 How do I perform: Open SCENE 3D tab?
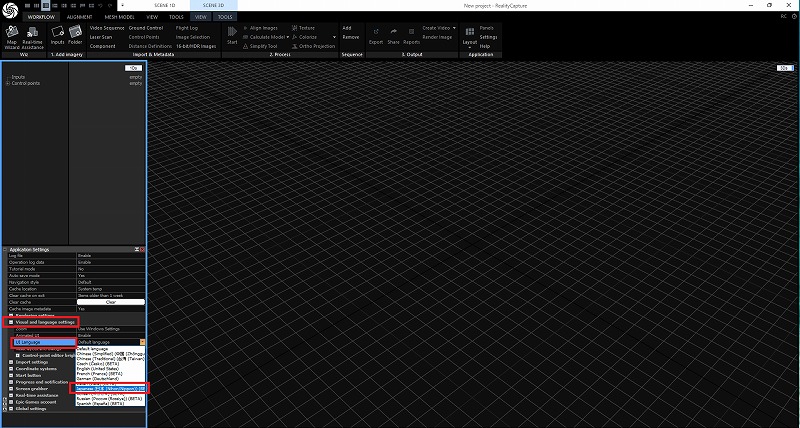click(x=213, y=5)
